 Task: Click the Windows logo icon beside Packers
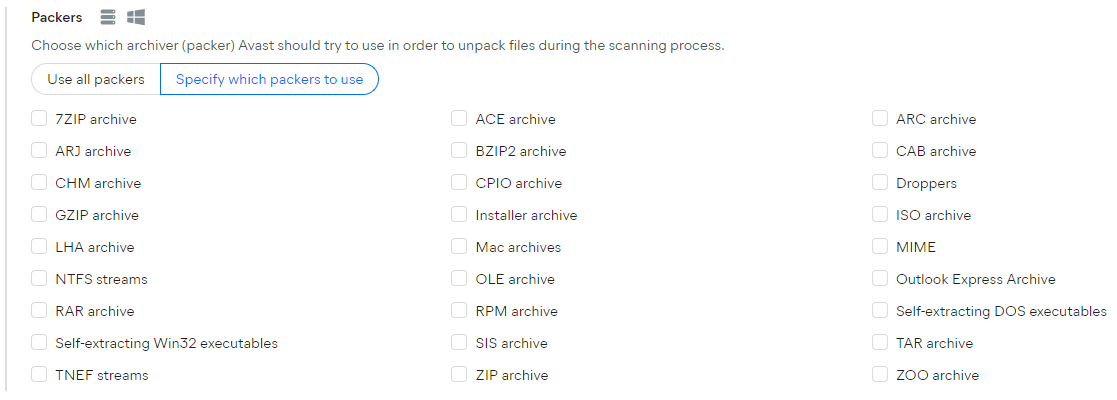(136, 17)
